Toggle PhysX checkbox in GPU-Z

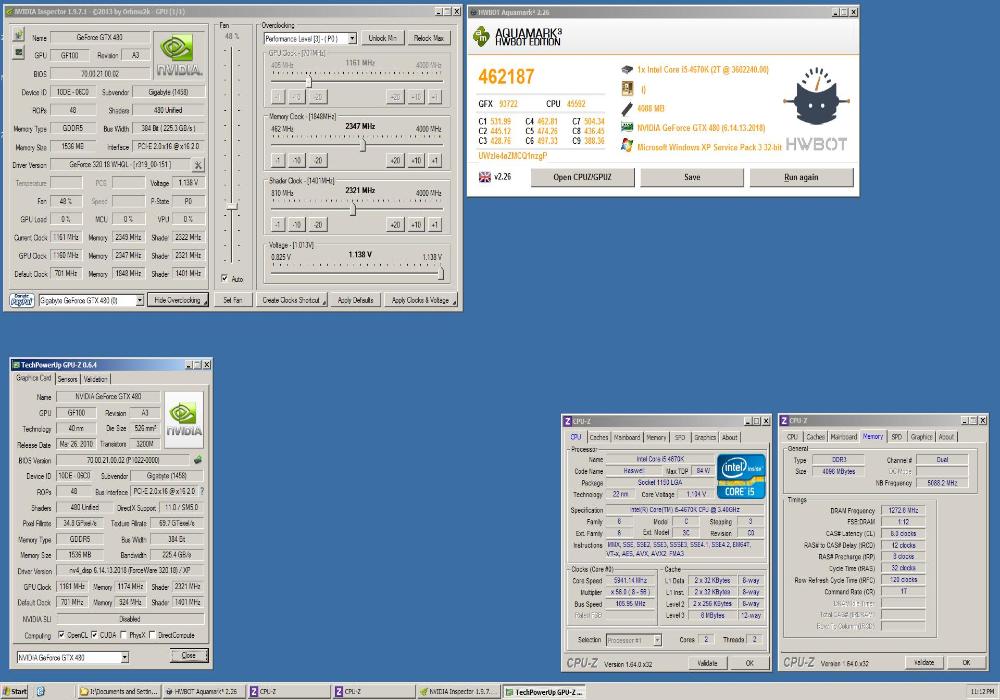tap(124, 635)
